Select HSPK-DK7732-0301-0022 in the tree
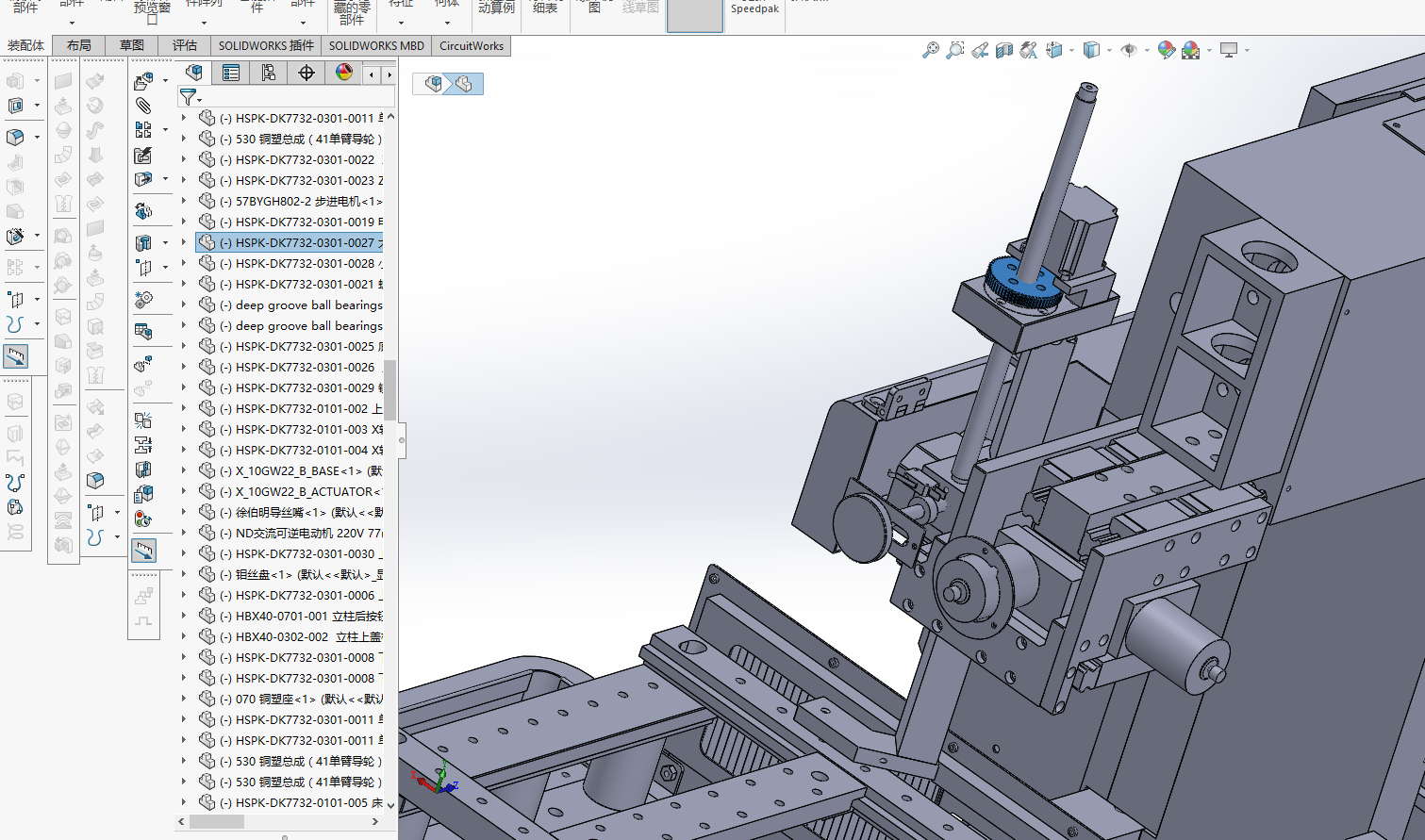Screen dimensions: 1425x840 (292, 159)
